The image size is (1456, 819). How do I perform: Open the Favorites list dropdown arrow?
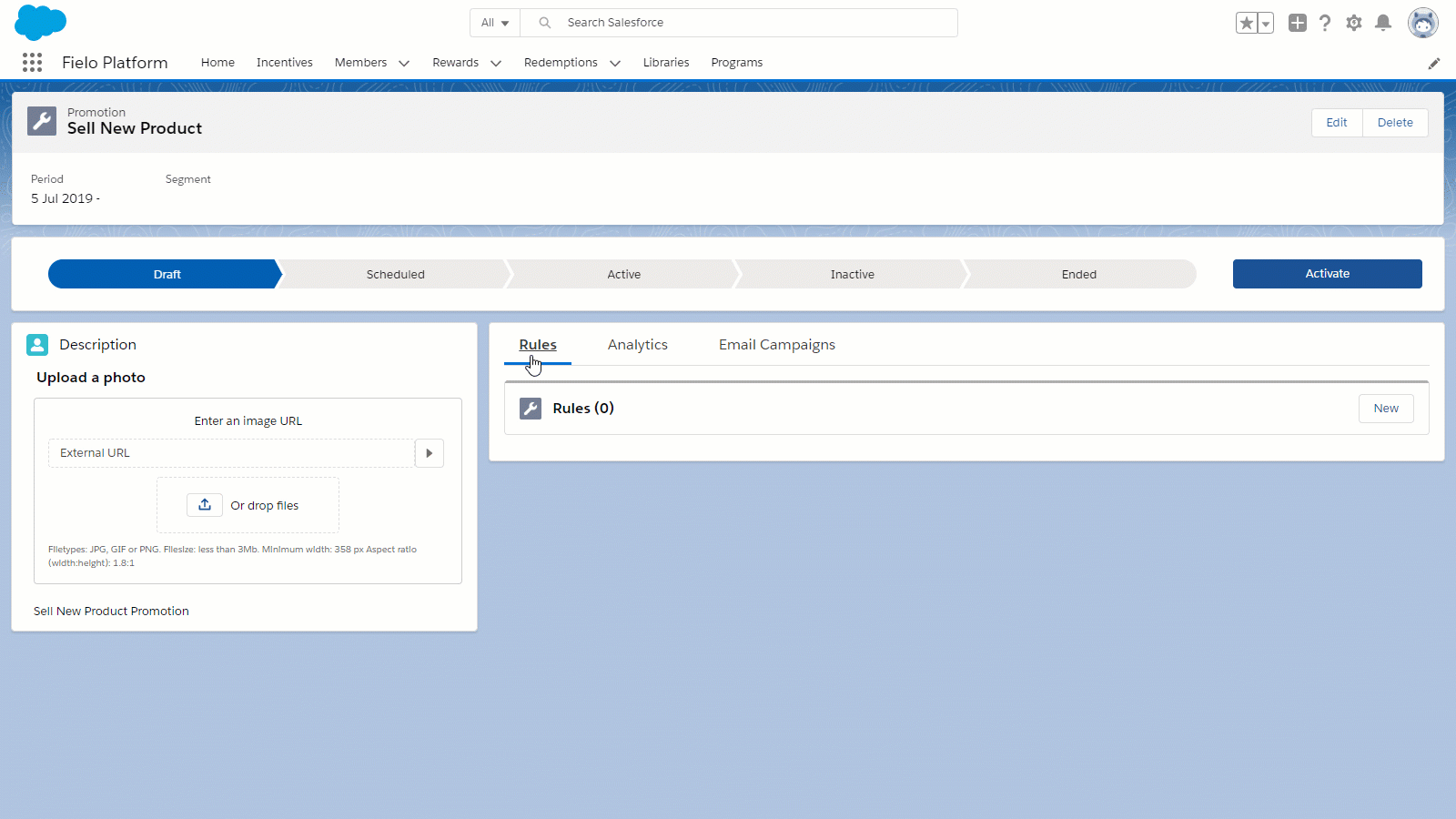1266,23
